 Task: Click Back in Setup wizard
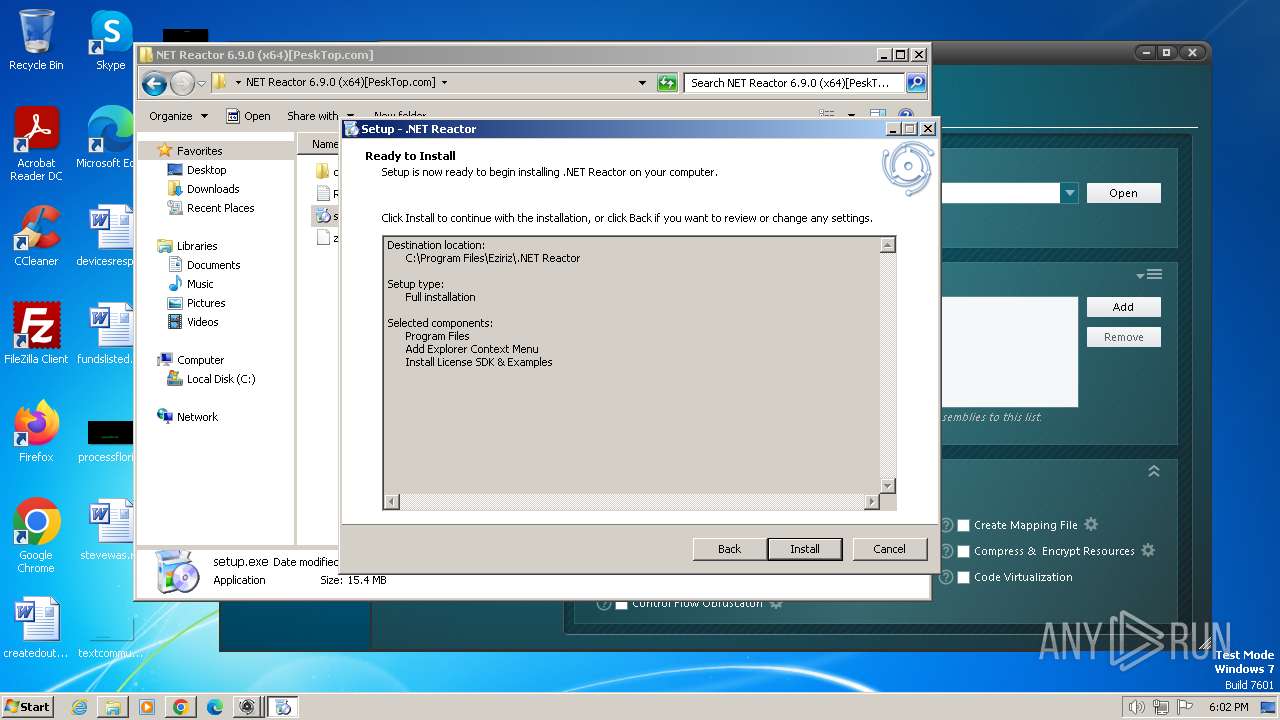[x=730, y=549]
